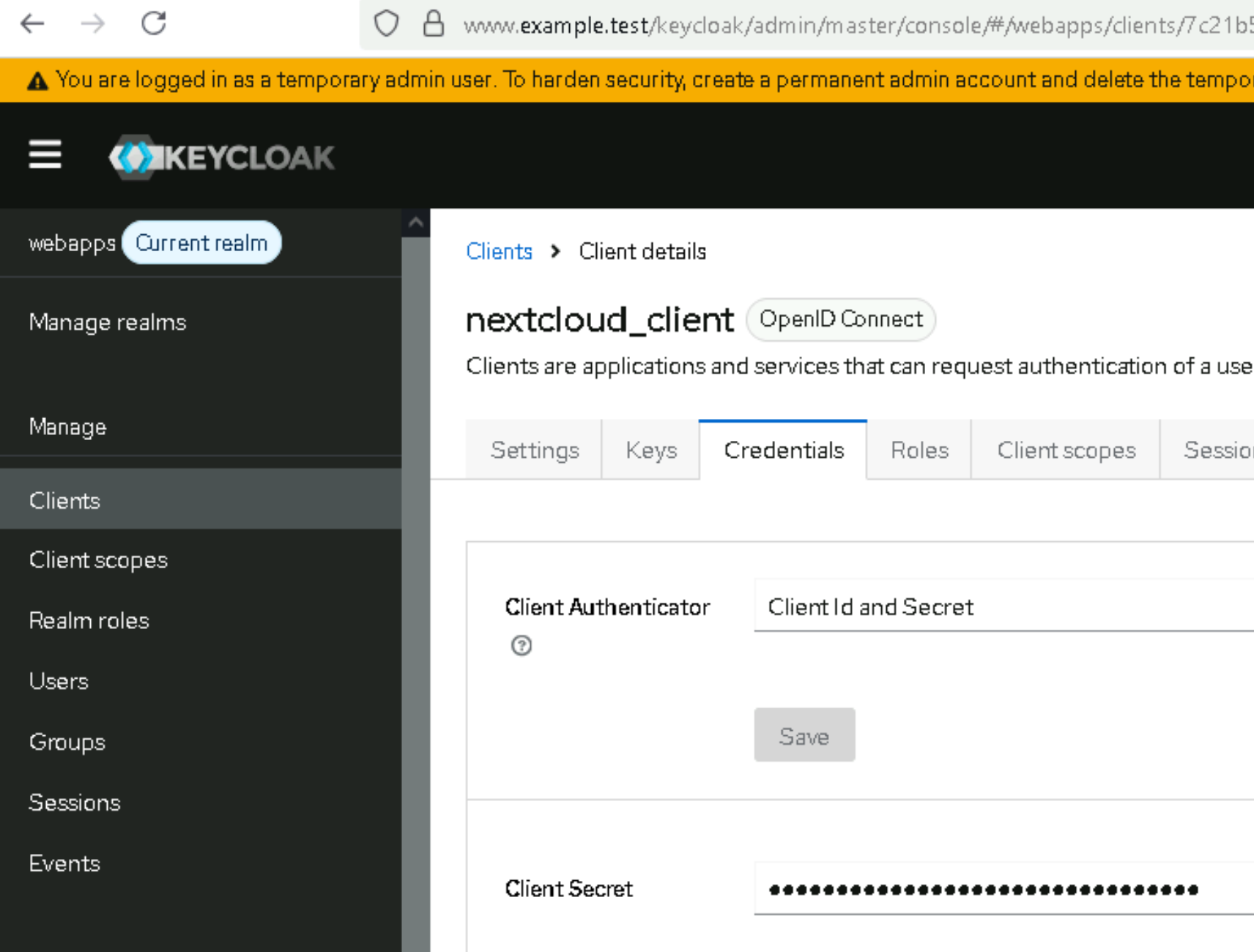Click the padlock site security icon

[x=434, y=24]
